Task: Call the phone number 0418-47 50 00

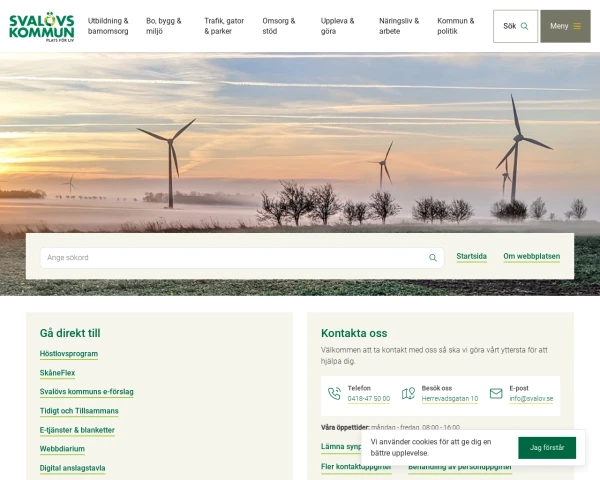Action: [x=368, y=399]
